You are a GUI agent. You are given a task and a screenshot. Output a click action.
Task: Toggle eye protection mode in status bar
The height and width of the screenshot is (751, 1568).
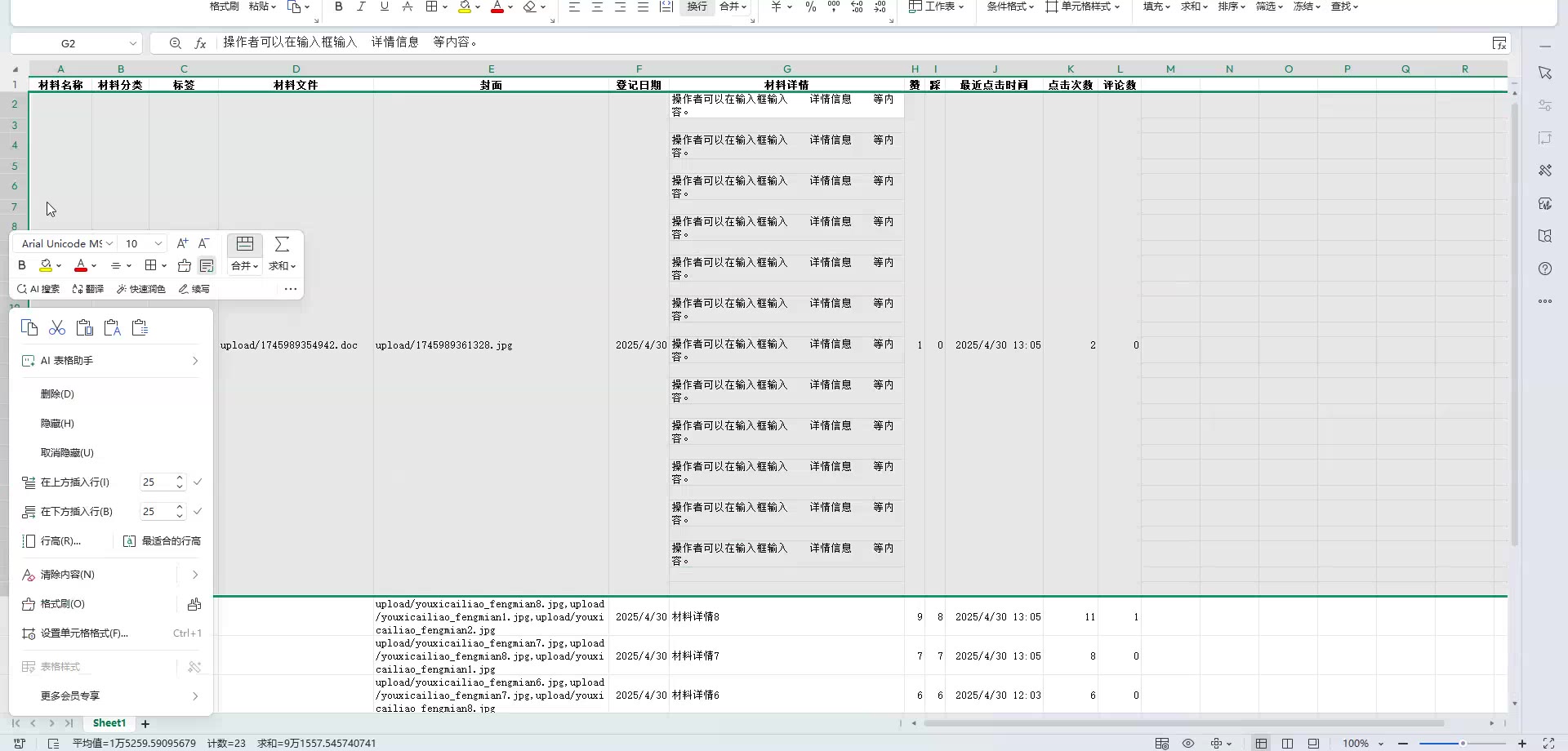[1188, 744]
